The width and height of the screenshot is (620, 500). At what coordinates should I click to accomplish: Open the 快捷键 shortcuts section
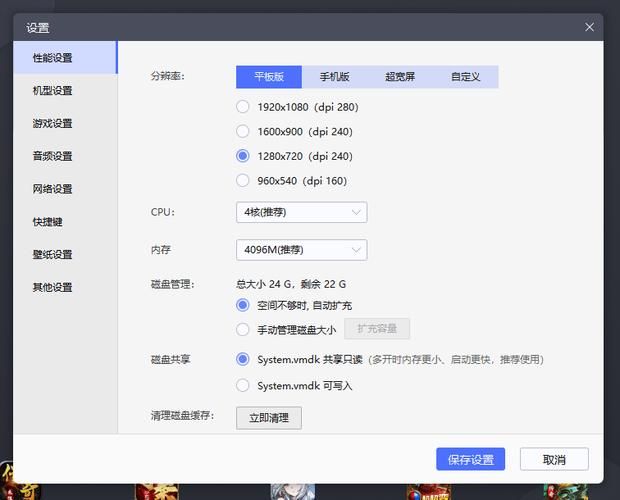[47, 222]
